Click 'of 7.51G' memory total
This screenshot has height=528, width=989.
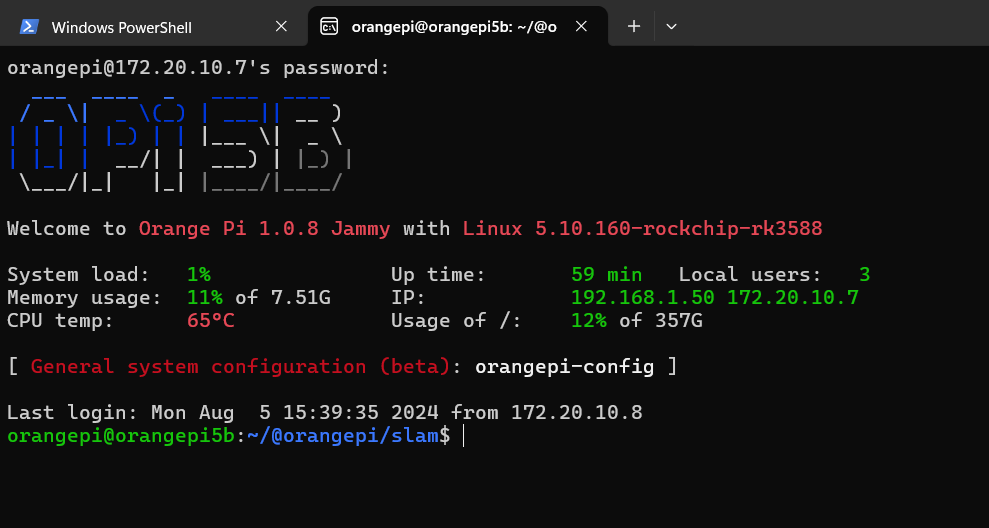283,297
